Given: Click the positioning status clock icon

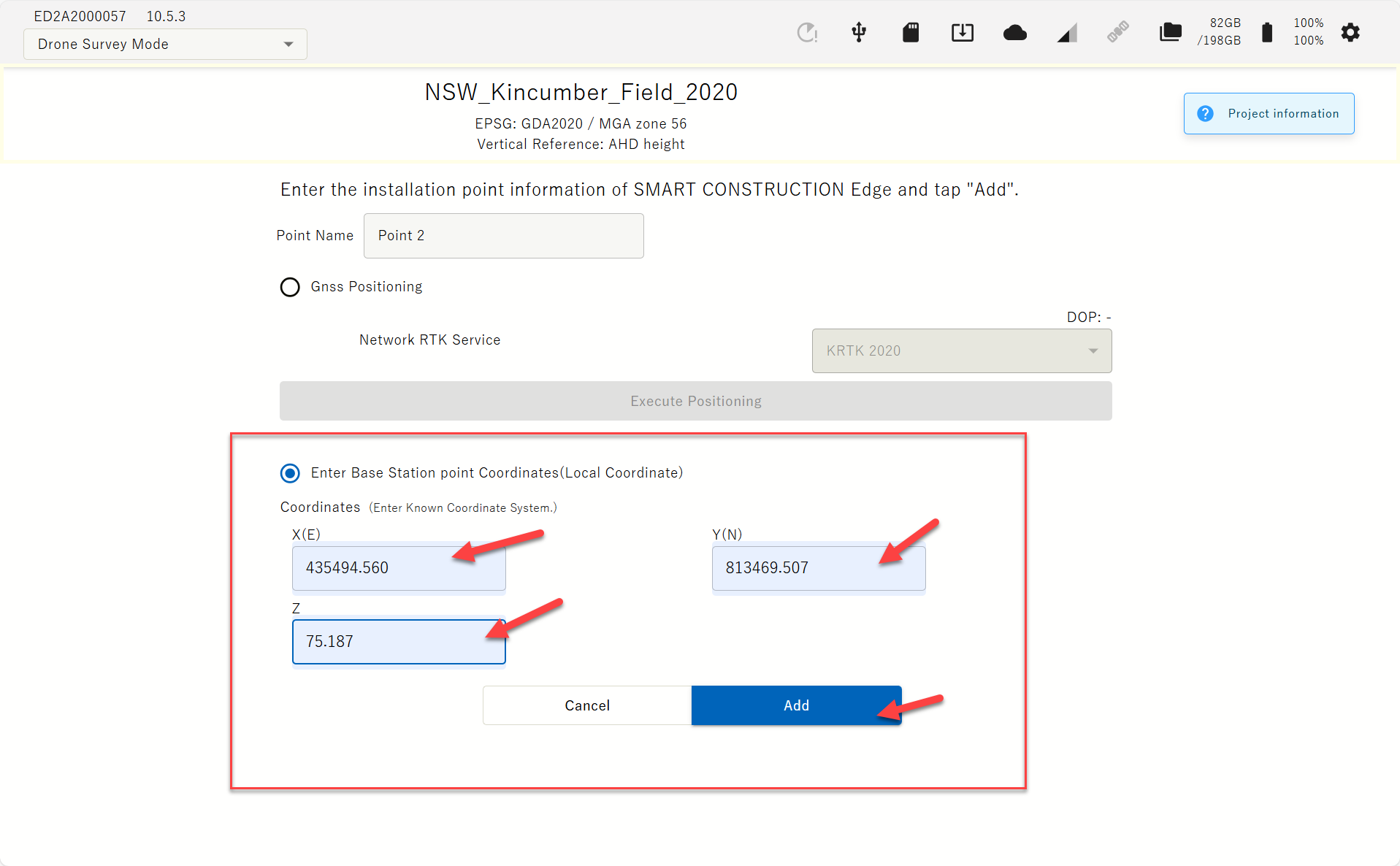Looking at the screenshot, I should 807,32.
